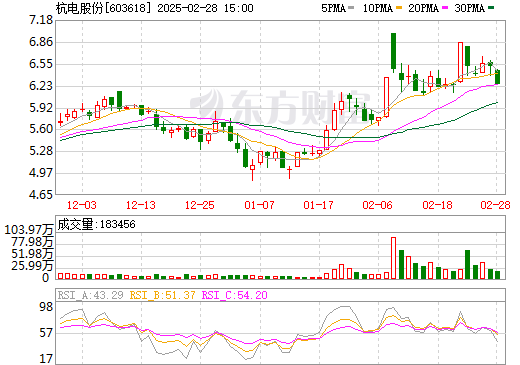Select the 12-03 date axis label
This screenshot has width=520, height=365.
coord(82,205)
